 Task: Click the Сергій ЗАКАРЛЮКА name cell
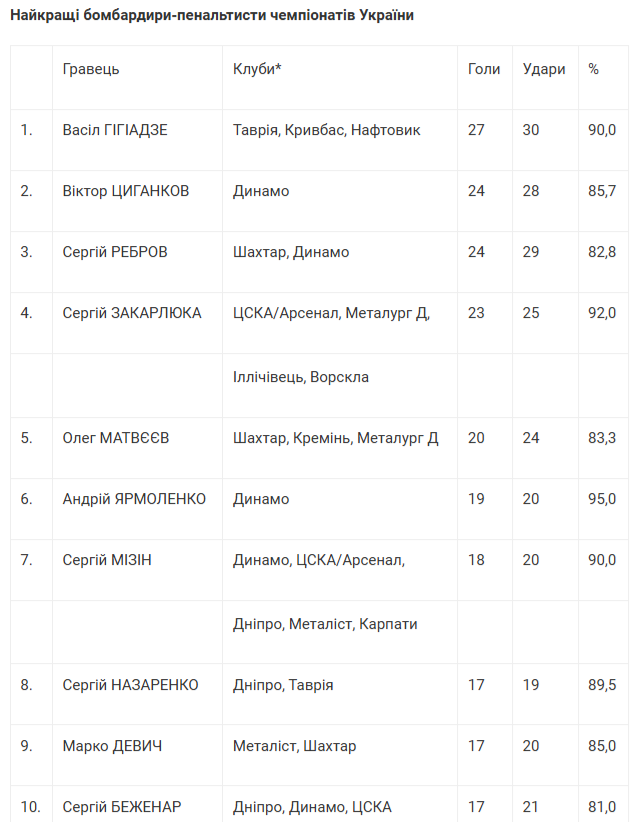pos(132,313)
